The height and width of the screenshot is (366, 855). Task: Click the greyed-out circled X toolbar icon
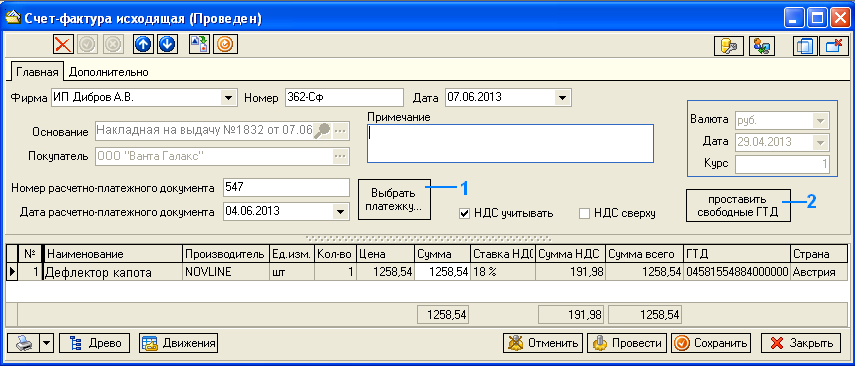click(113, 44)
